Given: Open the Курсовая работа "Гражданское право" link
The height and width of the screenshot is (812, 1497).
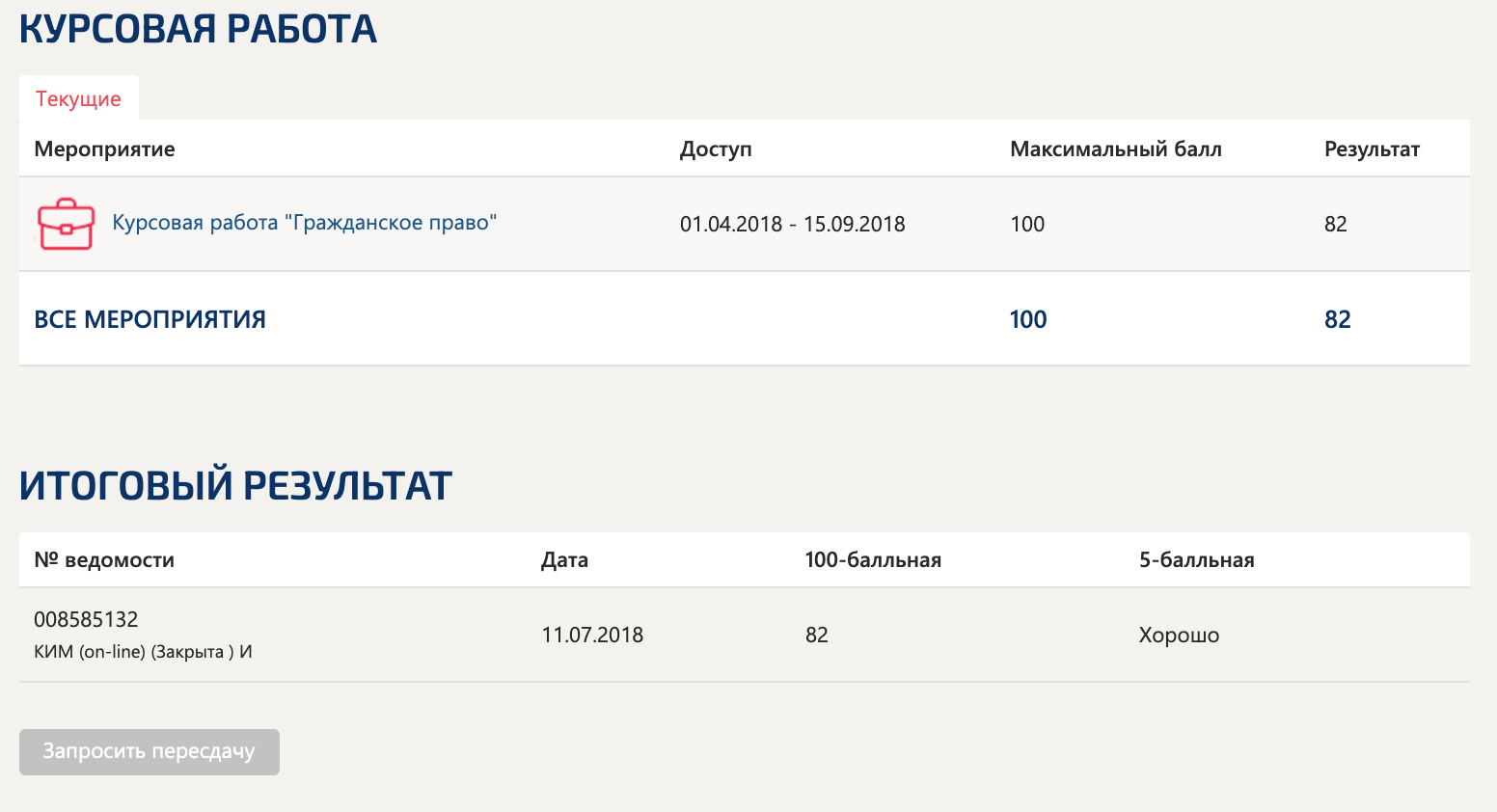Looking at the screenshot, I should tap(304, 223).
